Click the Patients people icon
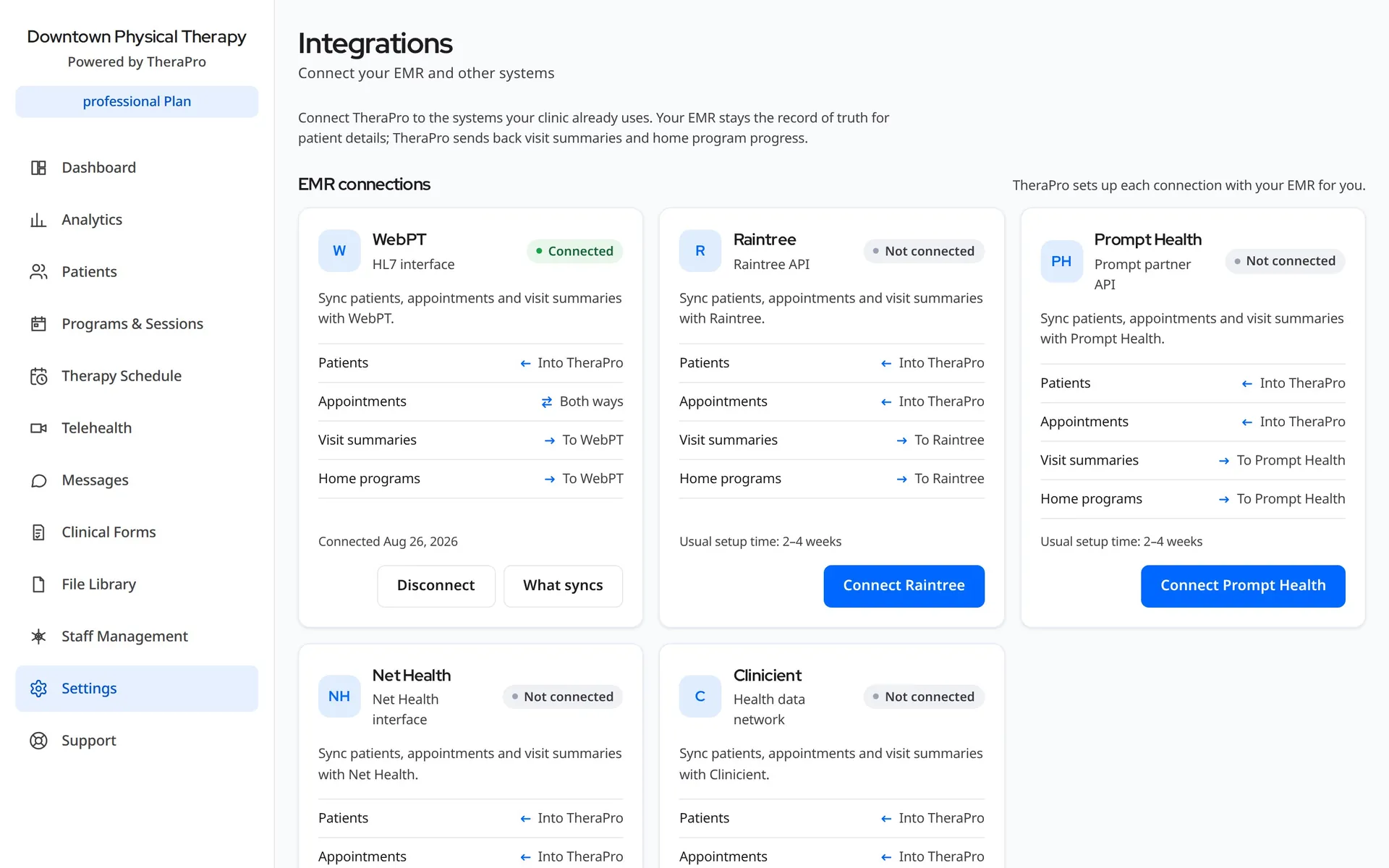 pyautogui.click(x=38, y=272)
